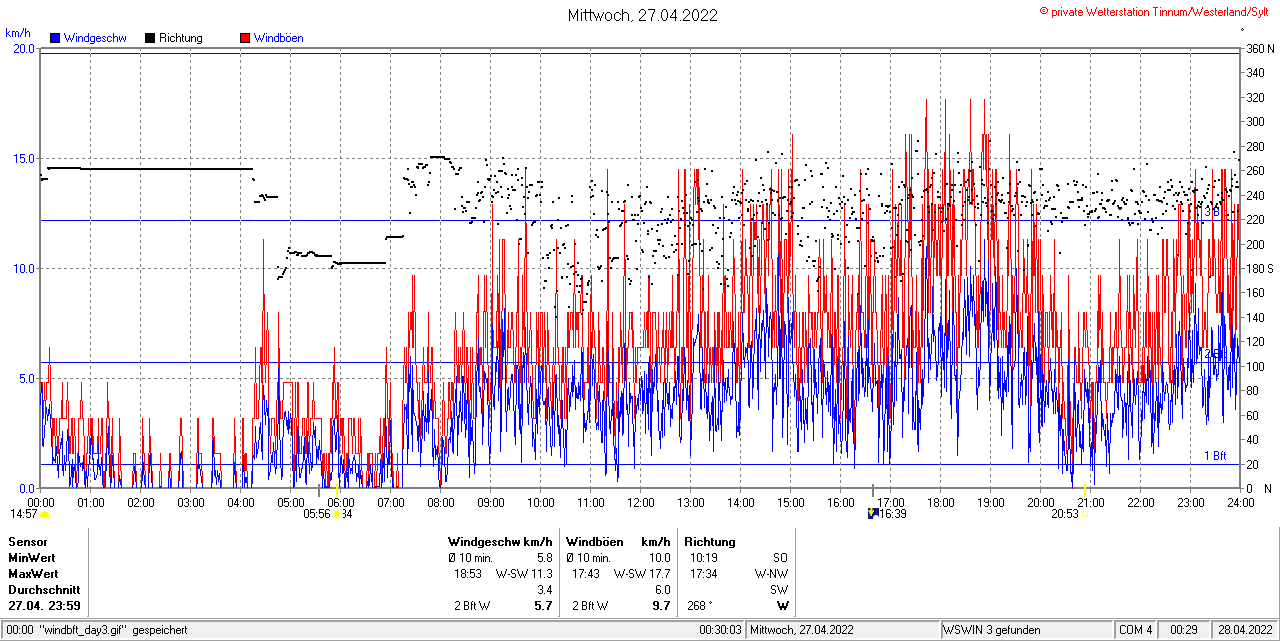Click the 24:00 time axis tick label
1280x641 pixels.
[1240, 502]
